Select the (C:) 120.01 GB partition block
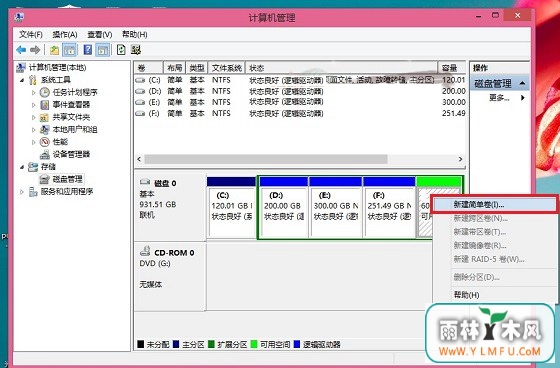 231,207
